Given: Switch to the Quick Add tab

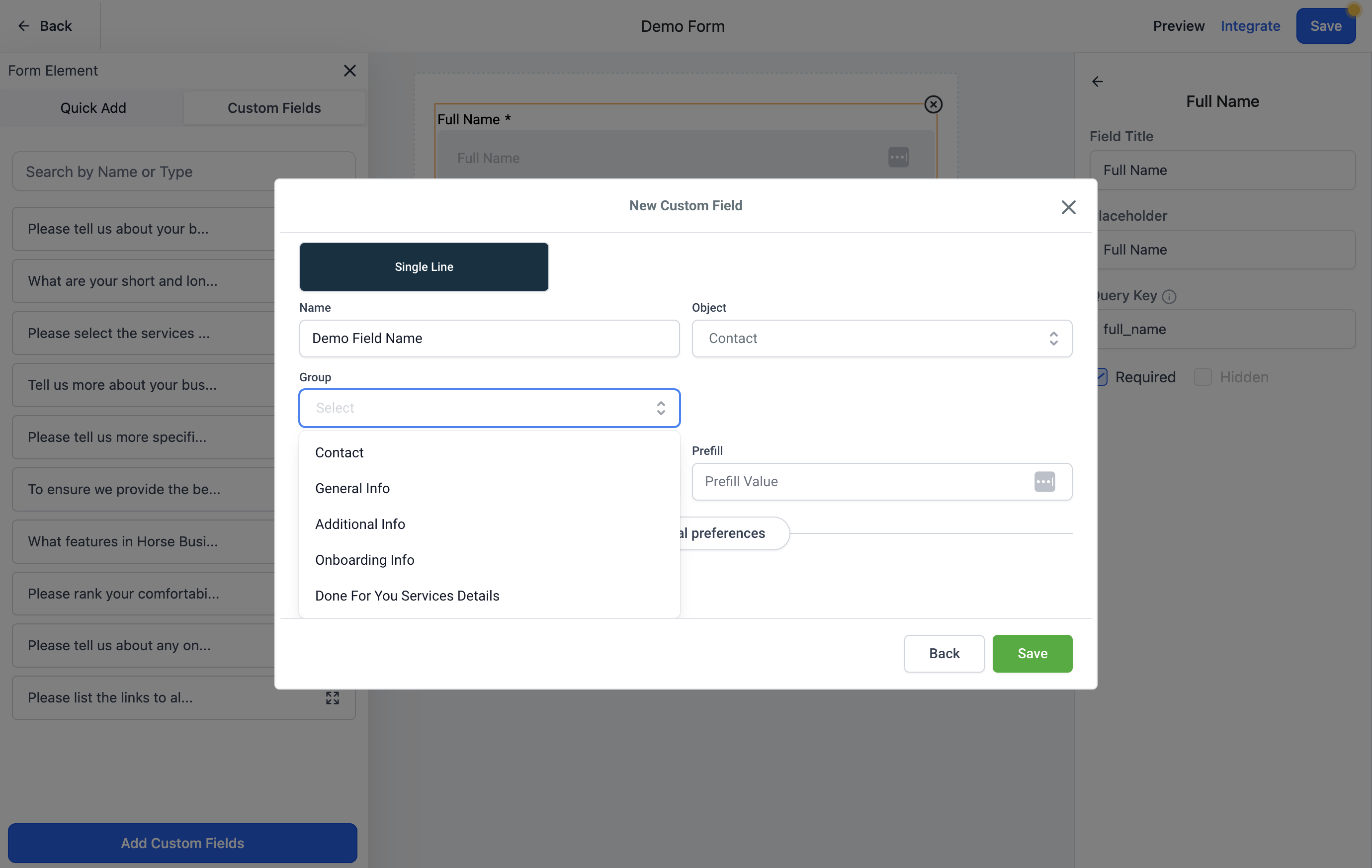Looking at the screenshot, I should 93,108.
